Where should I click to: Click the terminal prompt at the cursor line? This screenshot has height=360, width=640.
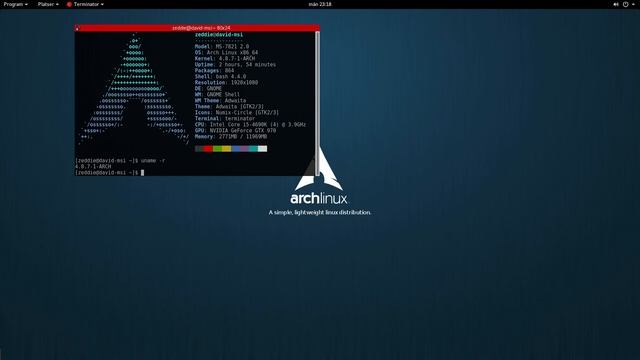click(x=109, y=173)
